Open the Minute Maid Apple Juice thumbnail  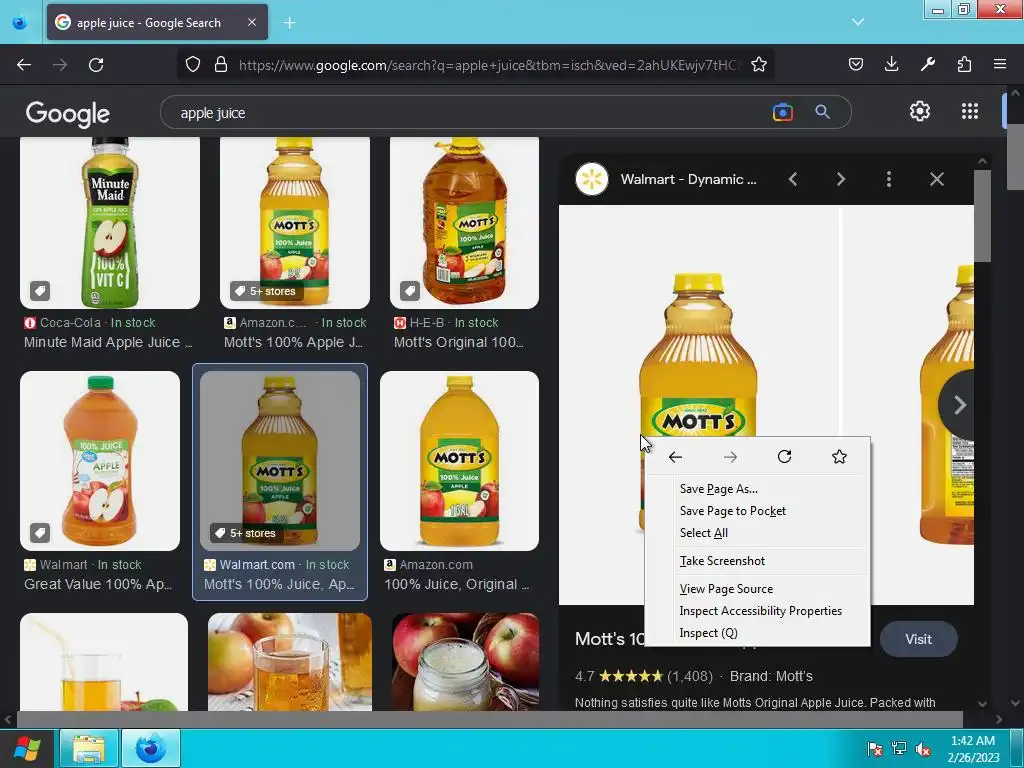110,223
